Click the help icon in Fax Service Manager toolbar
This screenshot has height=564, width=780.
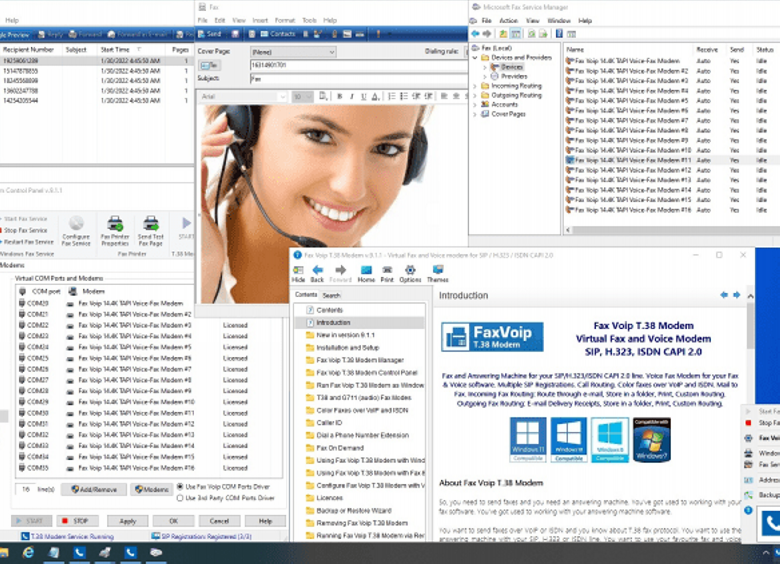(x=559, y=34)
